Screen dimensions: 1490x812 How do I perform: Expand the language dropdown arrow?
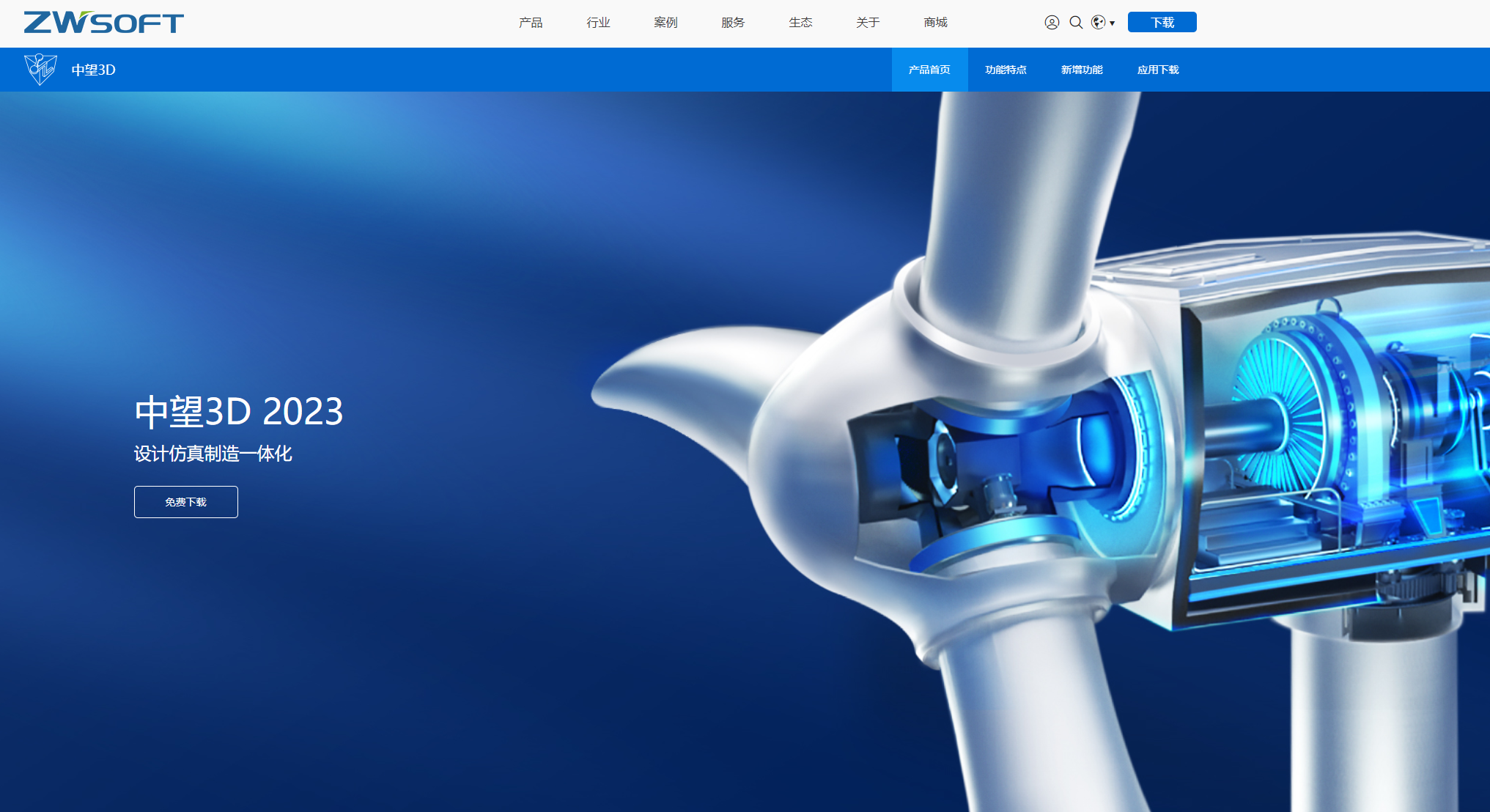point(1113,23)
